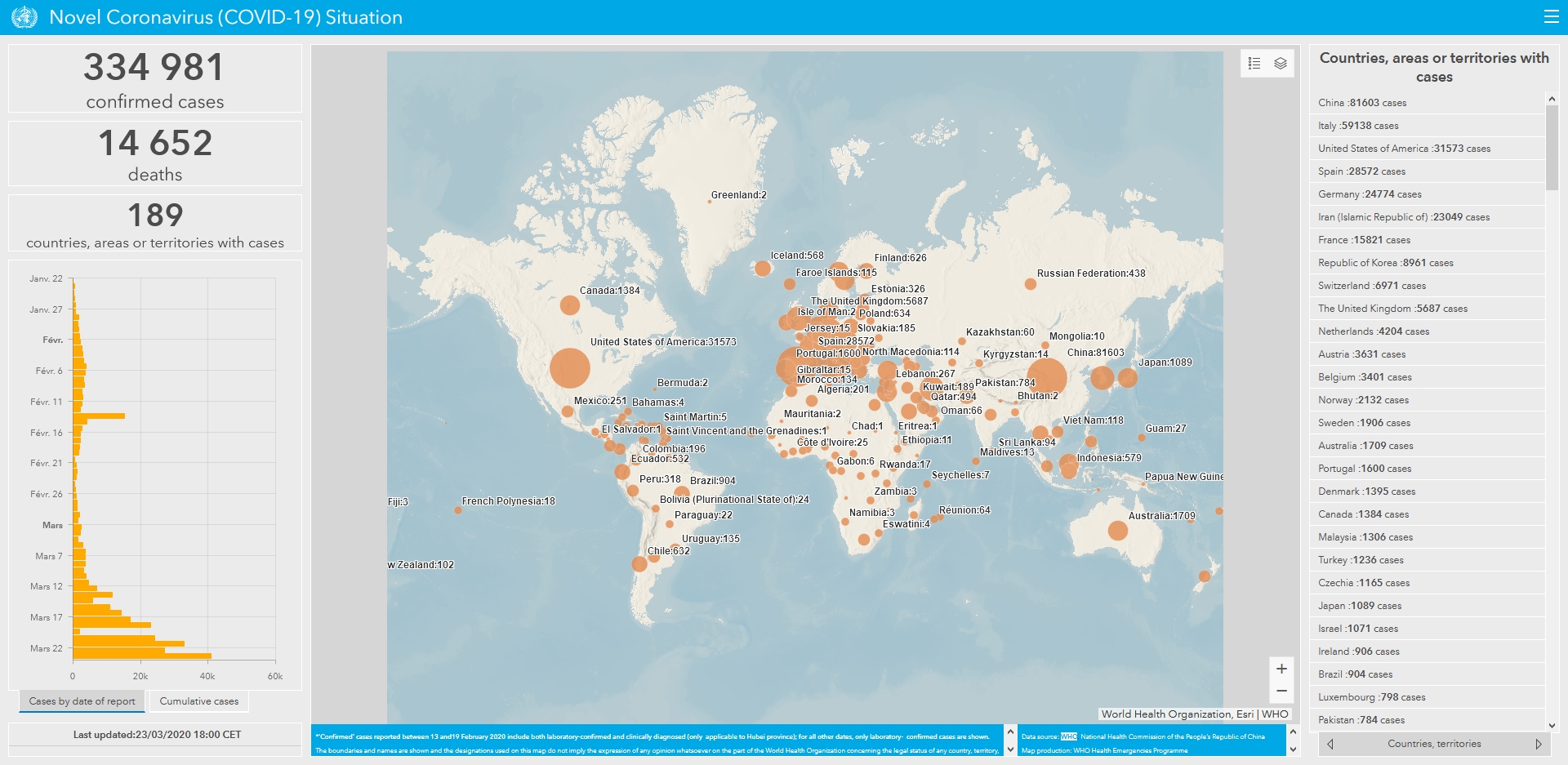Open the map layers icon
Viewport: 1568px width, 765px height.
pyautogui.click(x=1281, y=64)
